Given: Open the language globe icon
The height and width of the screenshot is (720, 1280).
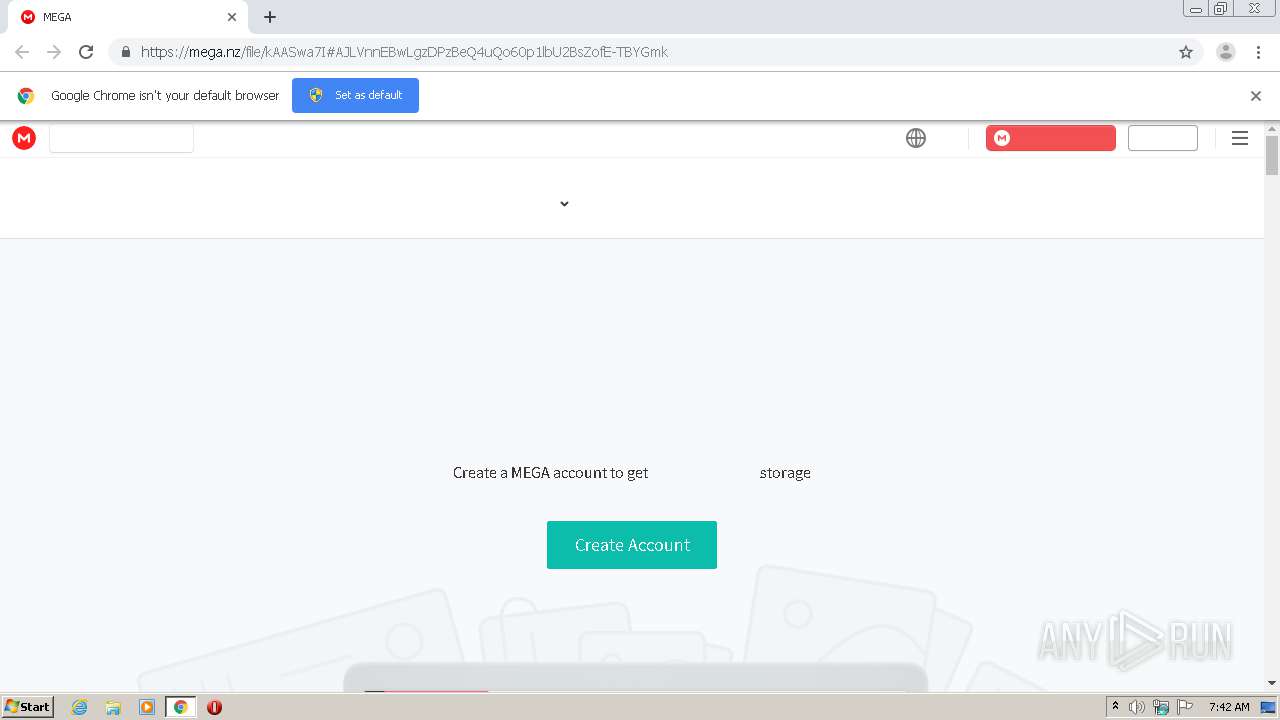Looking at the screenshot, I should coord(916,138).
